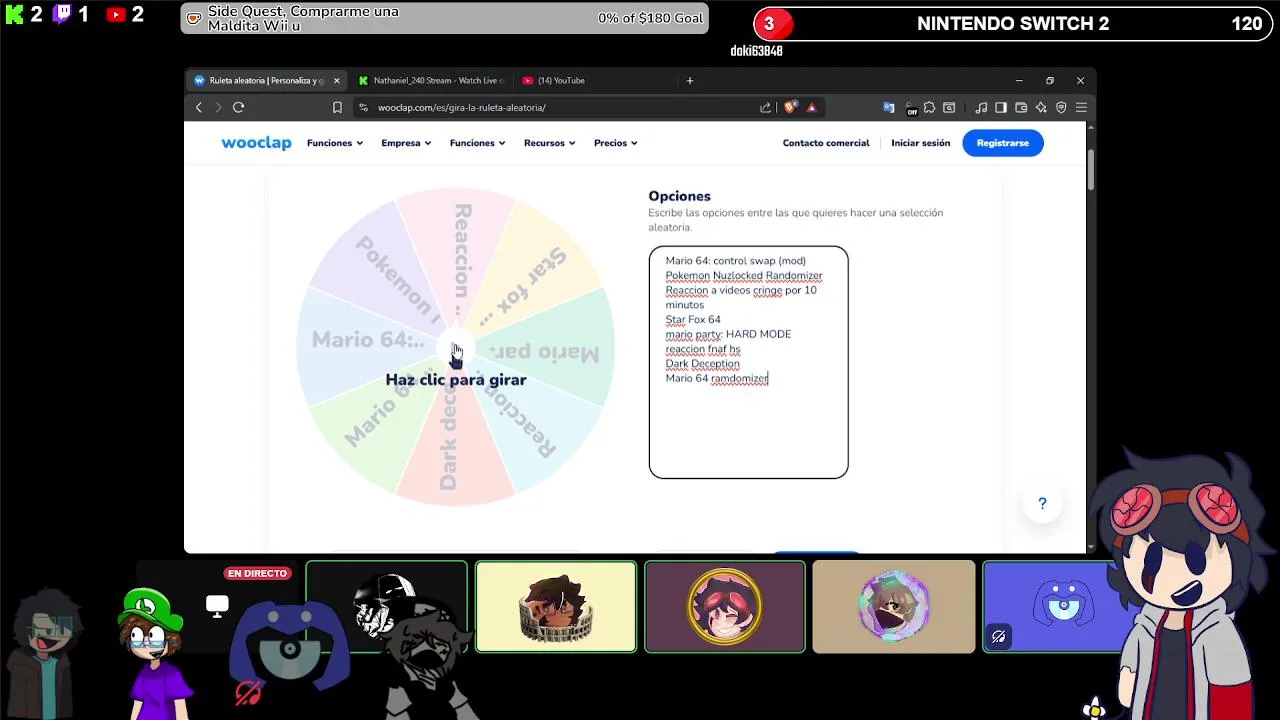The width and height of the screenshot is (1280, 720).
Task: Expand the Precios dropdown
Action: coord(615,143)
